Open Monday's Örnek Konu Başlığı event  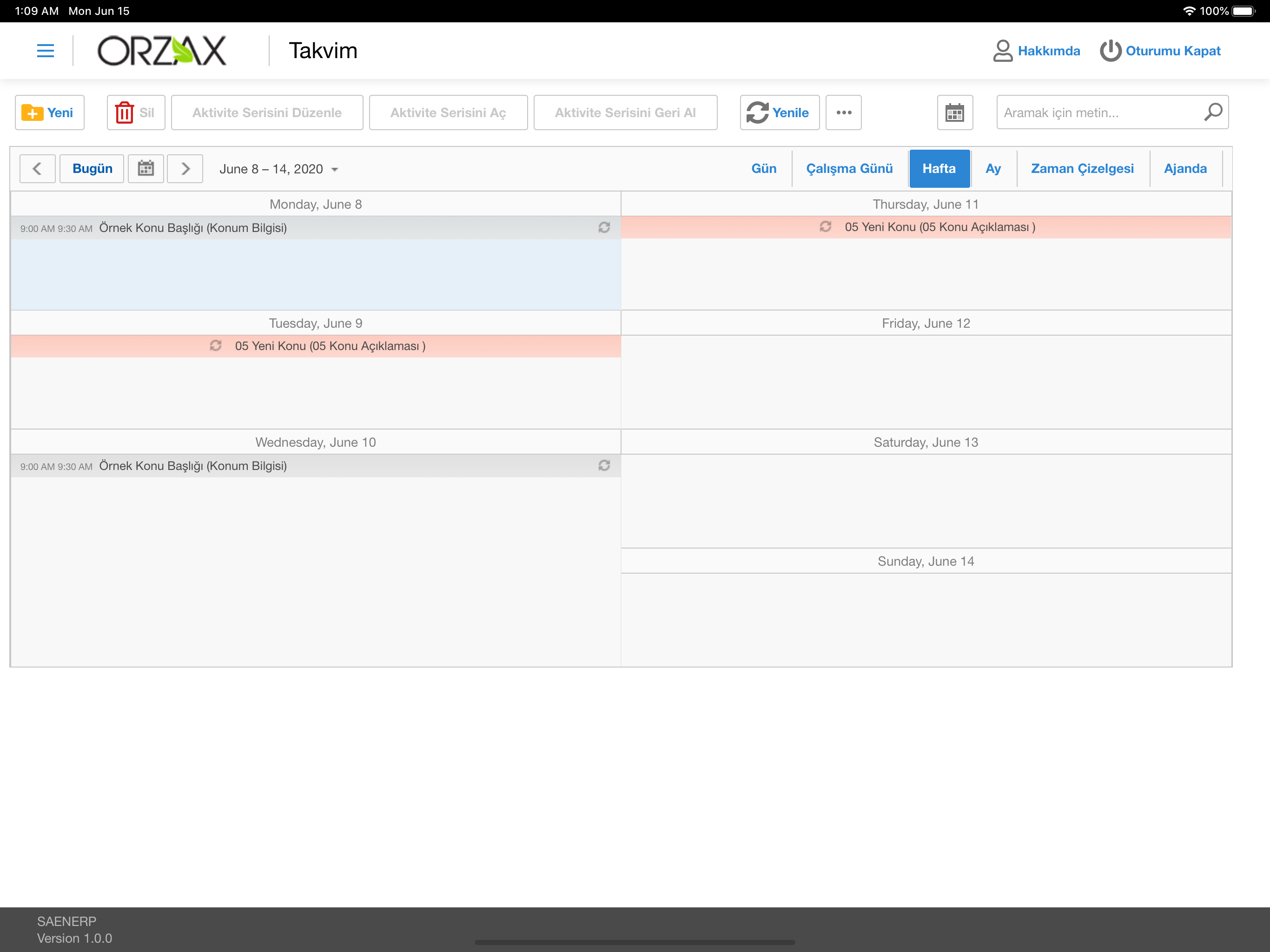pos(316,228)
